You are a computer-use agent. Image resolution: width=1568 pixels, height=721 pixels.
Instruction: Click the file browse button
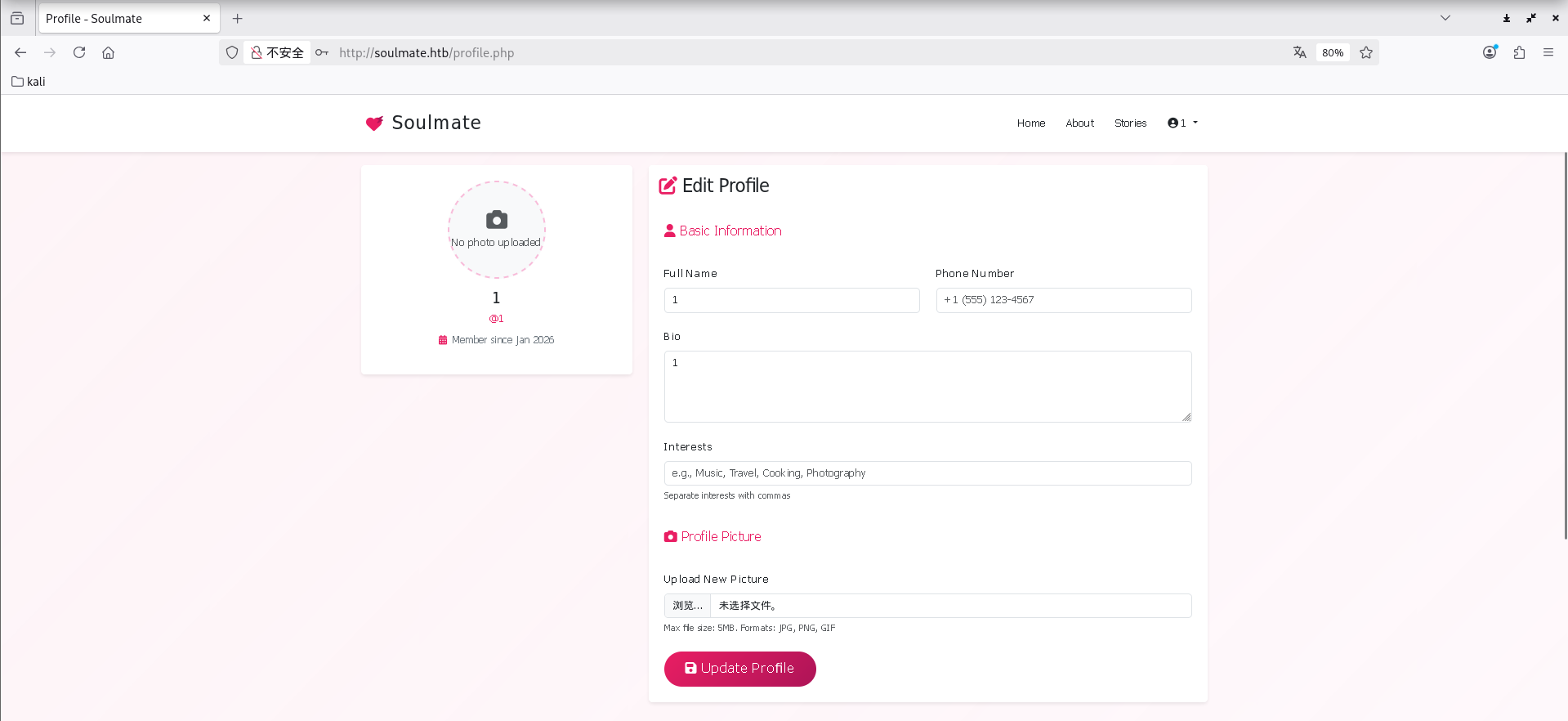click(x=687, y=606)
